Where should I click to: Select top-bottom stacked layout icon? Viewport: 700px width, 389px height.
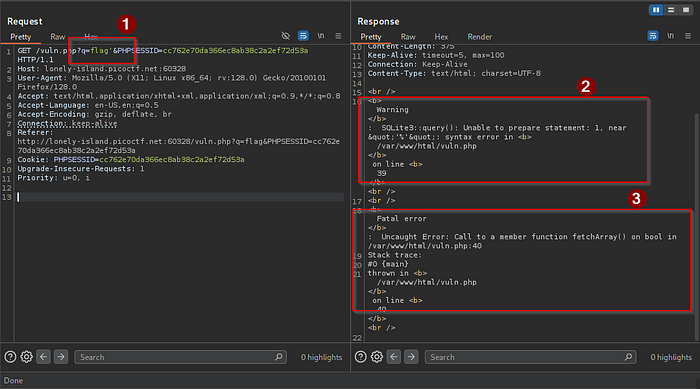click(x=671, y=10)
